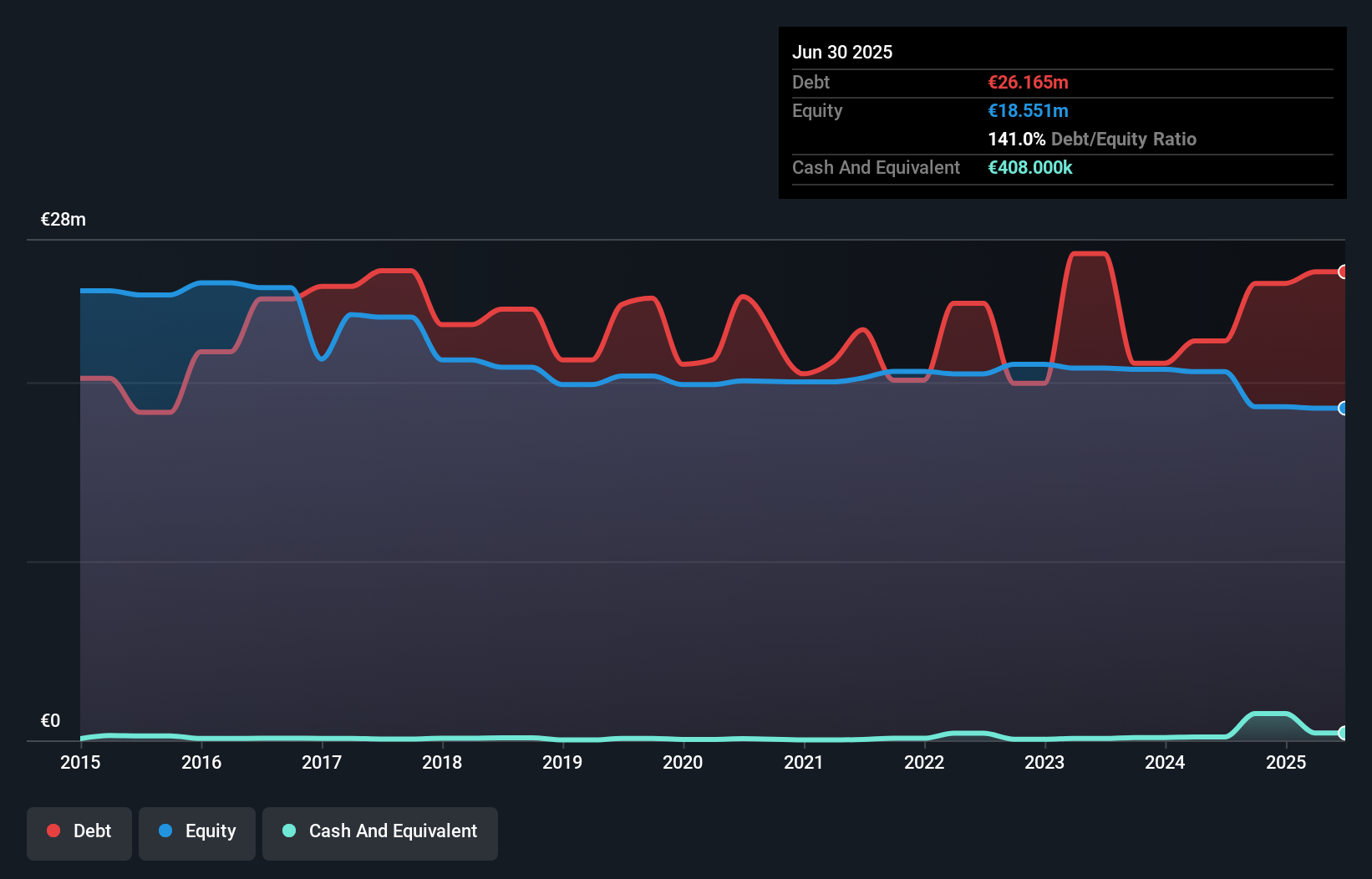Click the chart peak near 2023

coord(1088,255)
